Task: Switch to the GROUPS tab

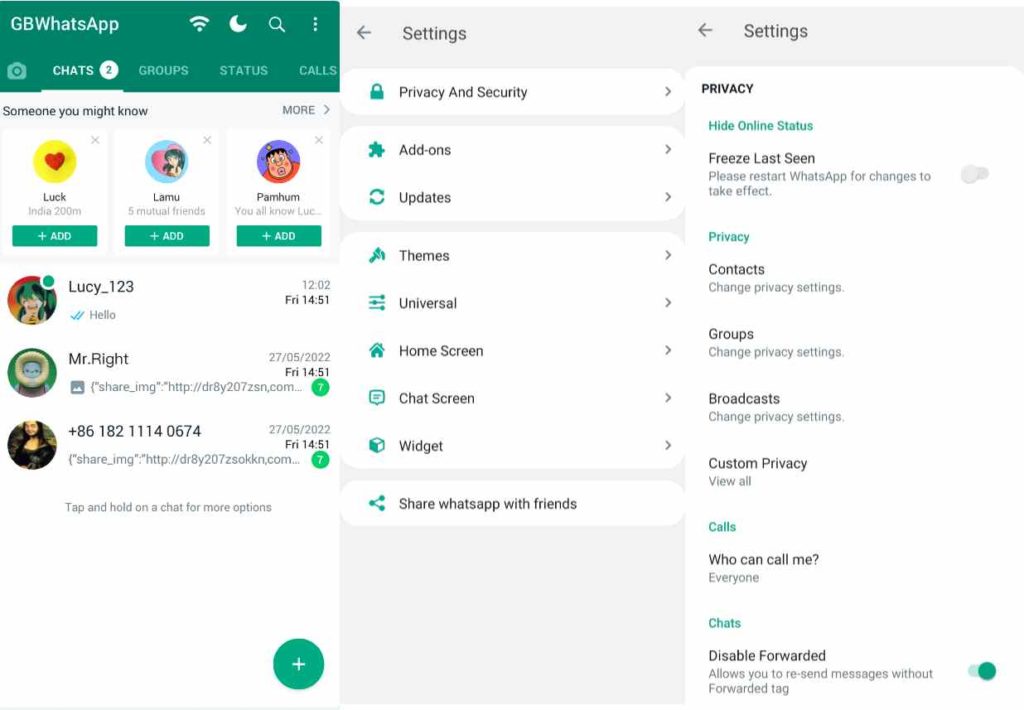Action: pos(163,70)
